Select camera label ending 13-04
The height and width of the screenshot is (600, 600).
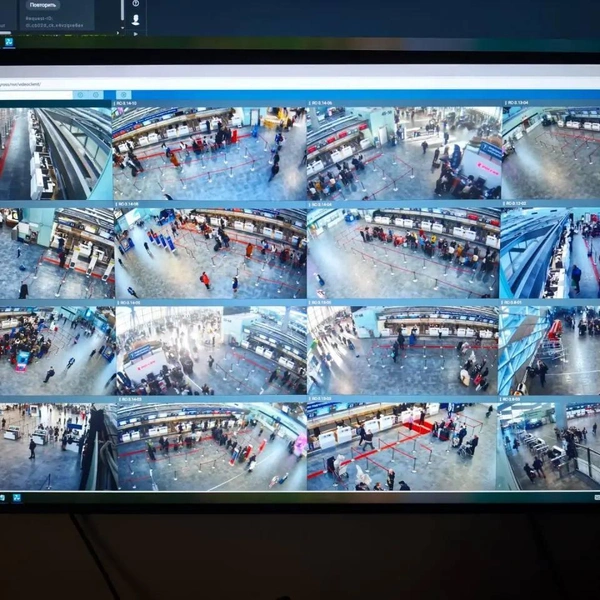tap(517, 103)
